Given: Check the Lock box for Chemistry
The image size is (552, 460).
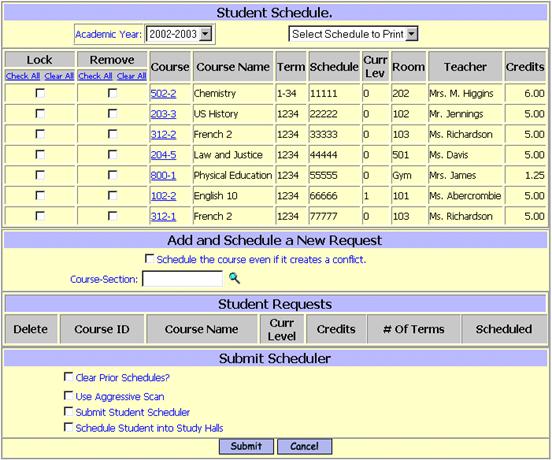Looking at the screenshot, I should [x=40, y=93].
